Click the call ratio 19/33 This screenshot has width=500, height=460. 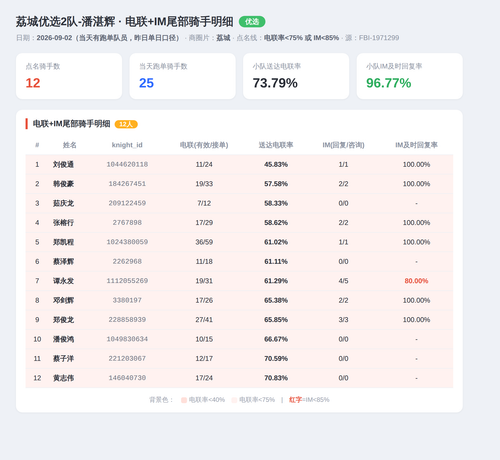[204, 184]
